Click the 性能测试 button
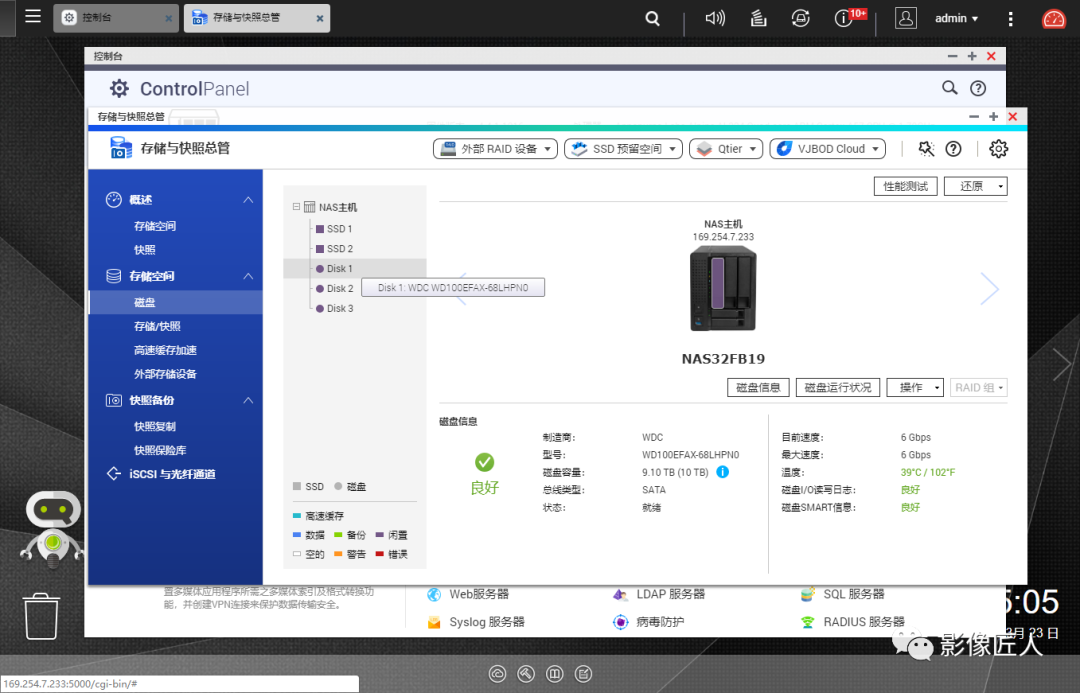 tap(906, 186)
